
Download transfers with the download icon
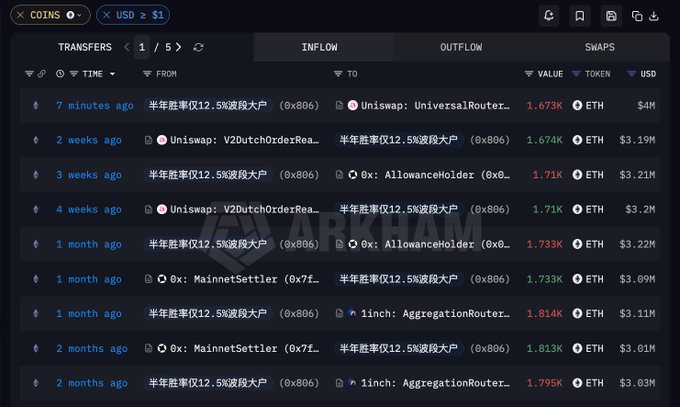[654, 16]
